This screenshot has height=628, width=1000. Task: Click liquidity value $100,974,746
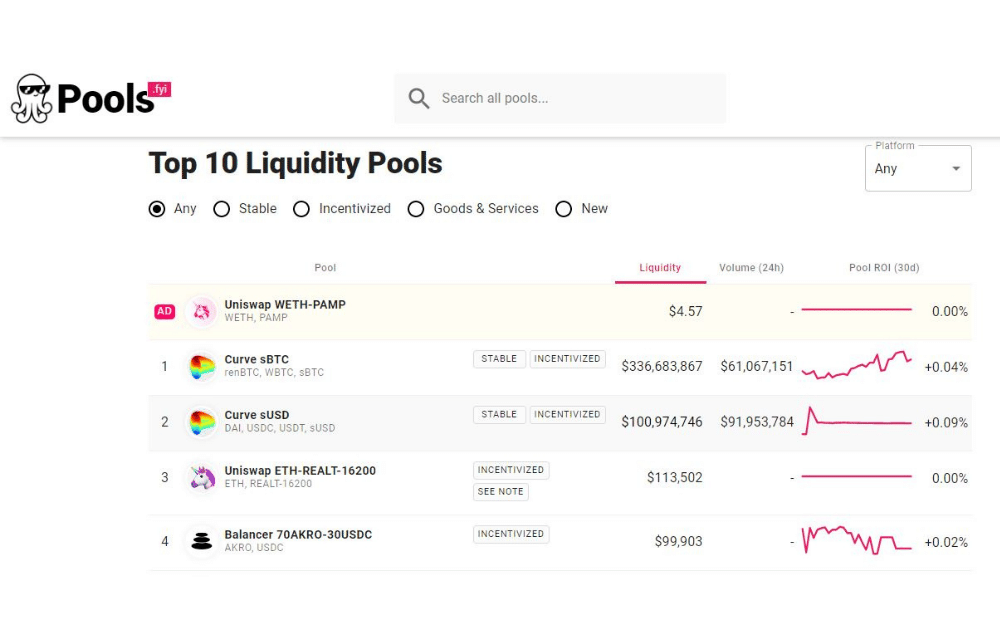point(662,422)
